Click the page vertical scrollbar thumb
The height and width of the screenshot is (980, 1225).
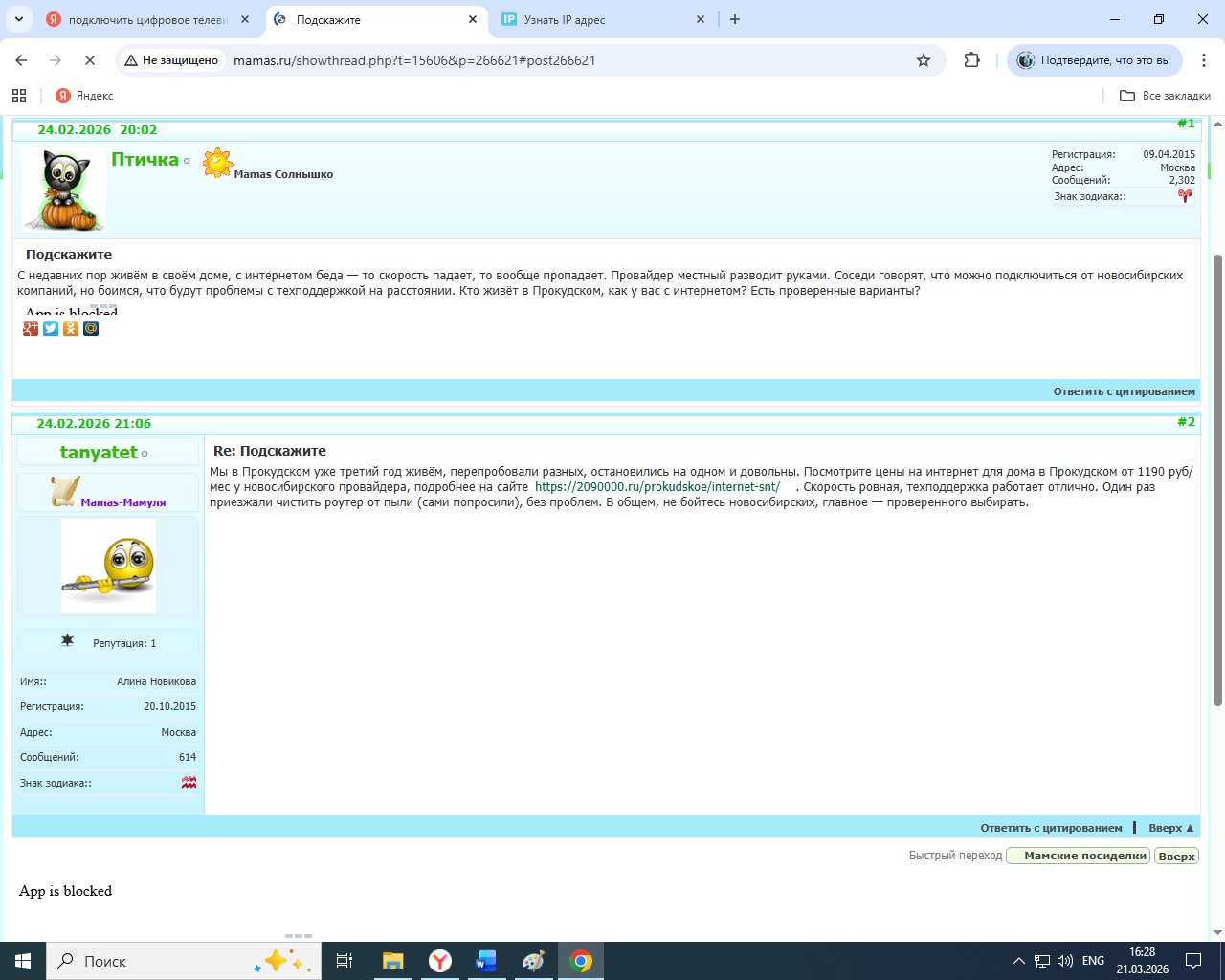click(x=1217, y=480)
